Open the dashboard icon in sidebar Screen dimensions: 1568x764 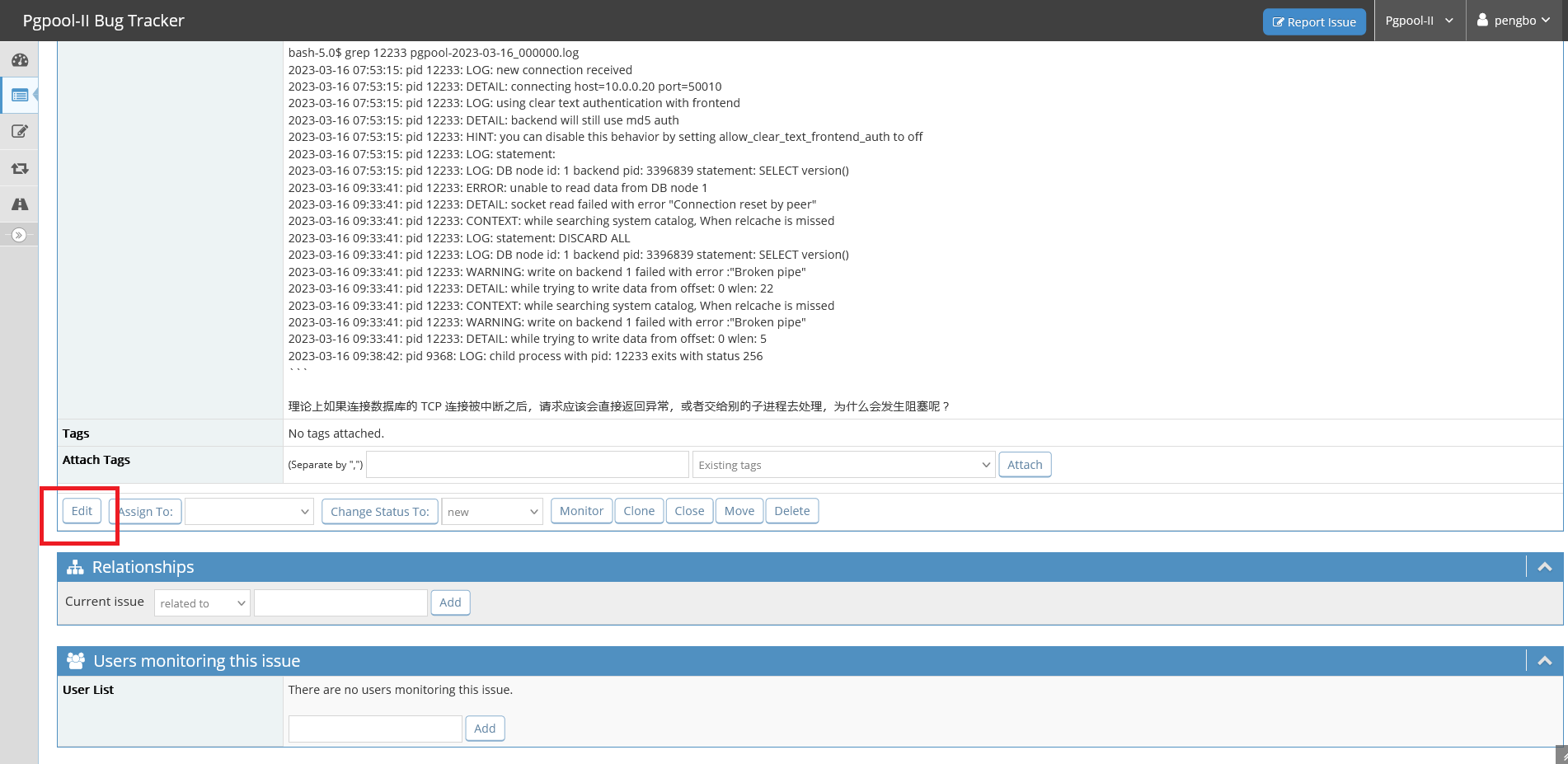click(x=20, y=60)
